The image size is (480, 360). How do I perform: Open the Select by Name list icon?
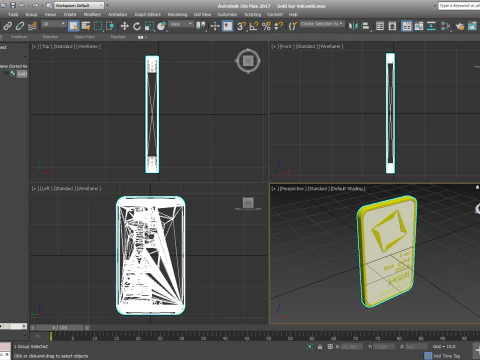tap(86, 26)
